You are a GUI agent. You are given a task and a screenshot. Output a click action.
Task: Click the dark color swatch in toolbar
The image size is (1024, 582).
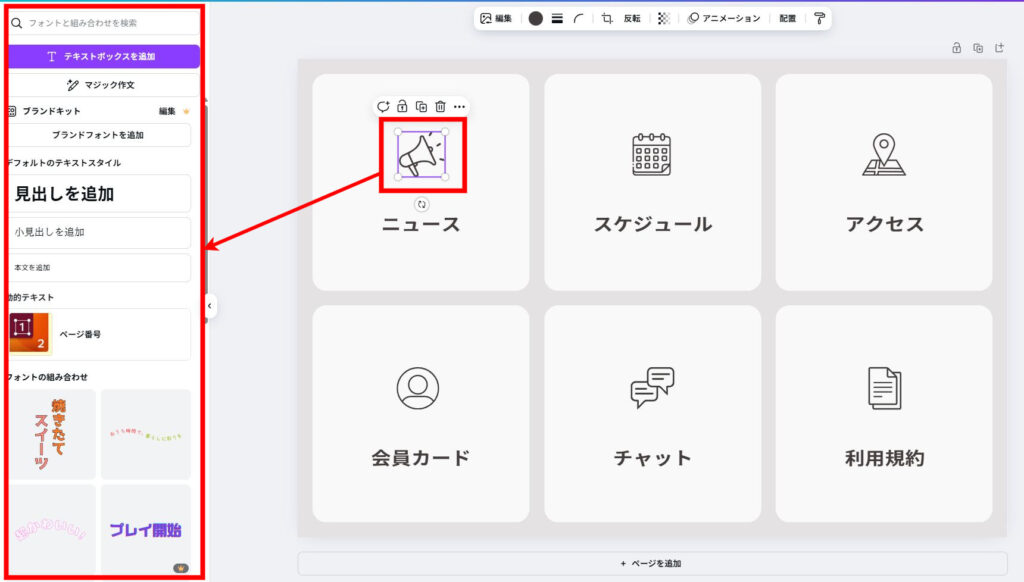pyautogui.click(x=536, y=18)
